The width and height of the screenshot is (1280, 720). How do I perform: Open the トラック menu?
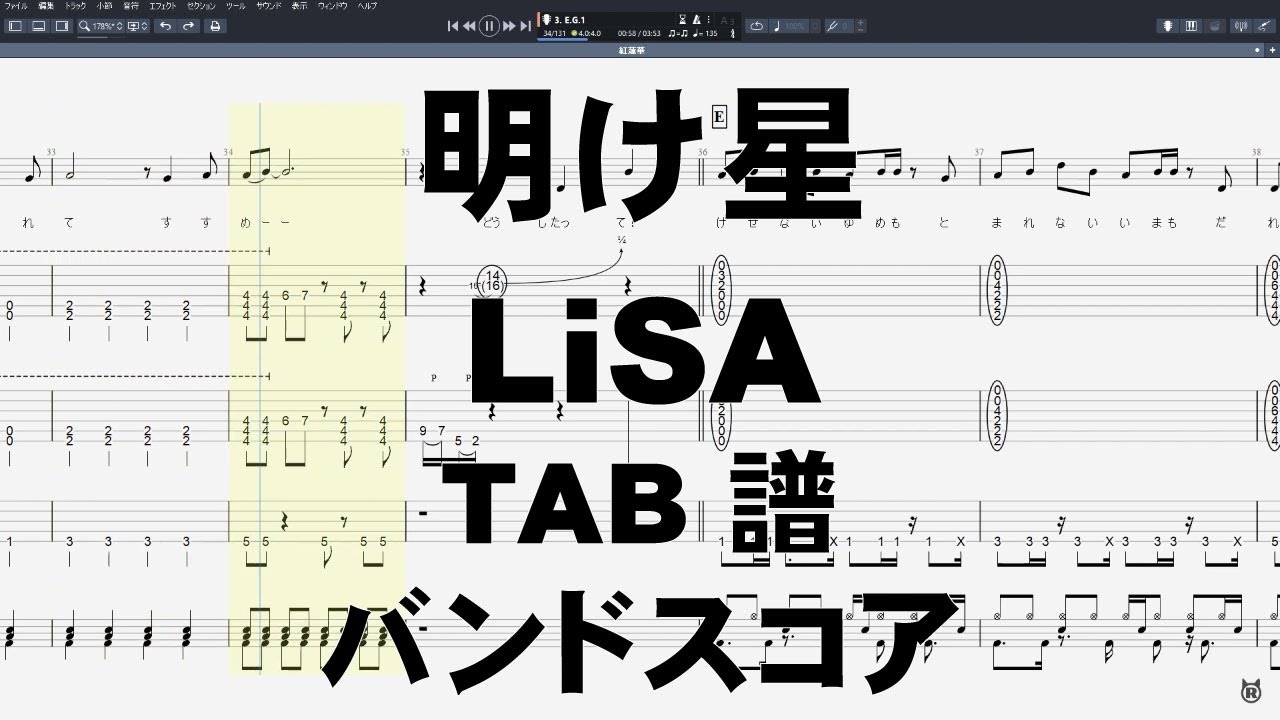[76, 6]
